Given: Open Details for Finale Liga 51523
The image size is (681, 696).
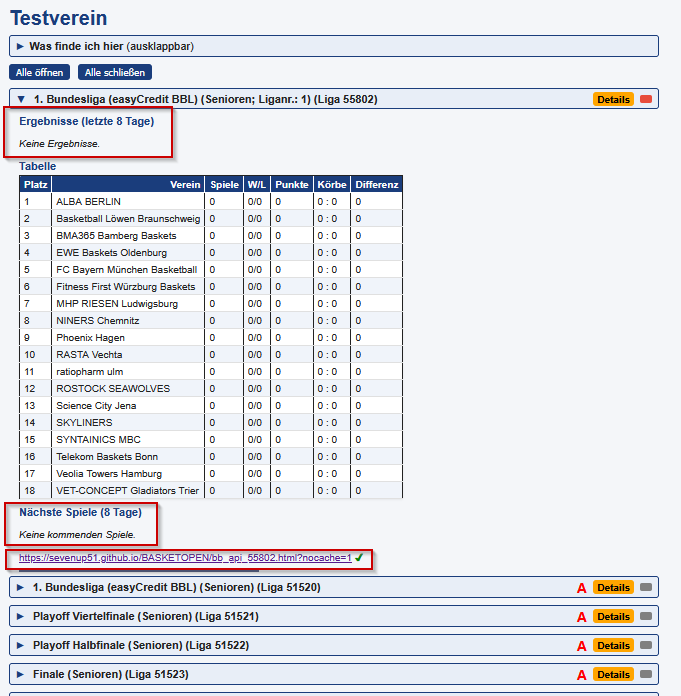Looking at the screenshot, I should (614, 674).
